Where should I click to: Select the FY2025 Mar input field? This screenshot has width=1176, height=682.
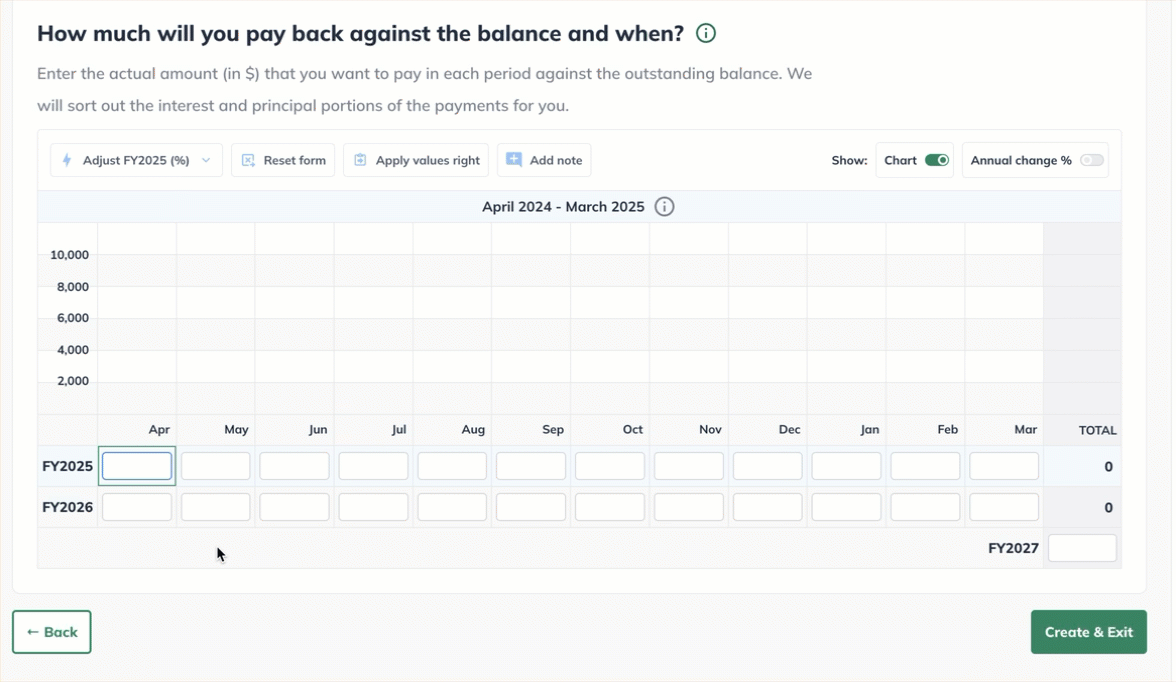click(x=1004, y=466)
